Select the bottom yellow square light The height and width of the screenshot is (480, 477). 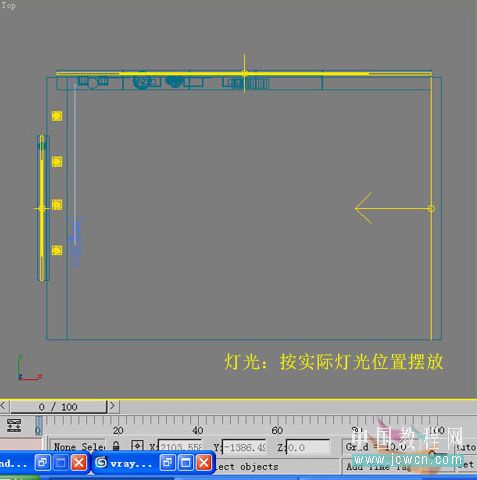pos(57,250)
